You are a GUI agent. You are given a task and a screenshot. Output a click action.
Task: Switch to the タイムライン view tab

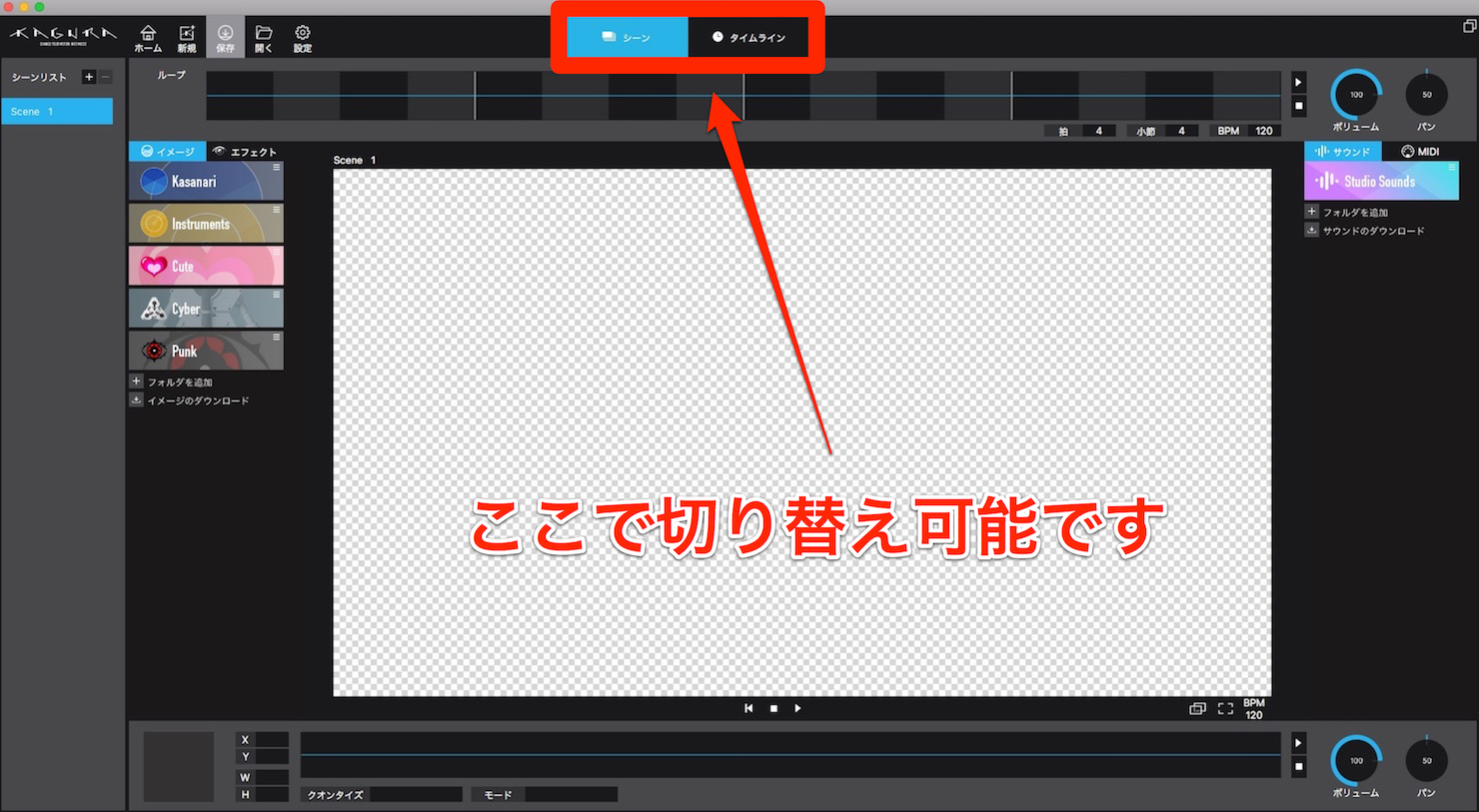tap(748, 37)
